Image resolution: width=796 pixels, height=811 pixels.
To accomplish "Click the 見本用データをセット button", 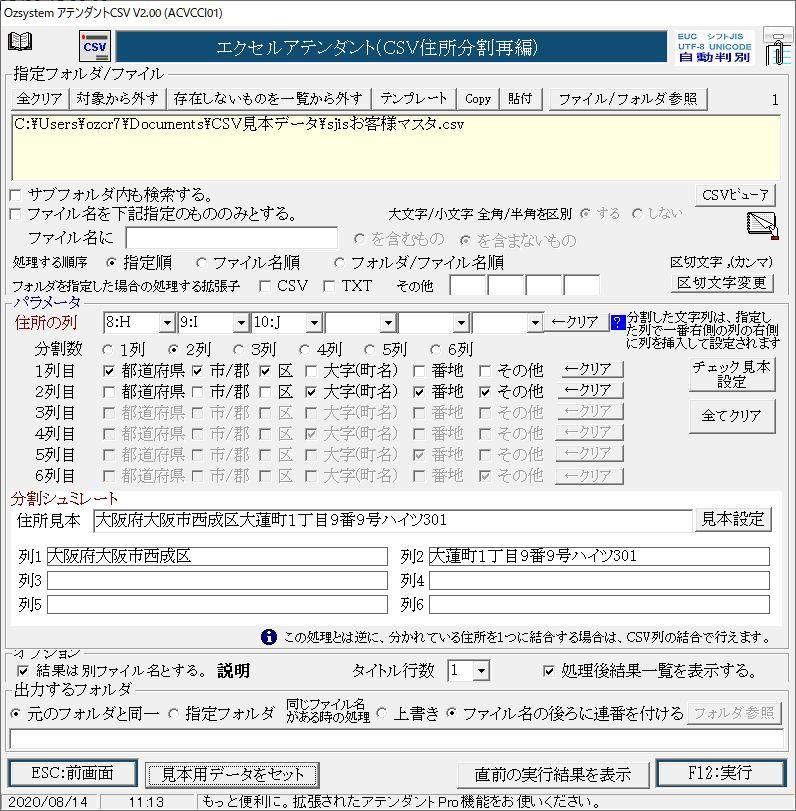I will 232,774.
